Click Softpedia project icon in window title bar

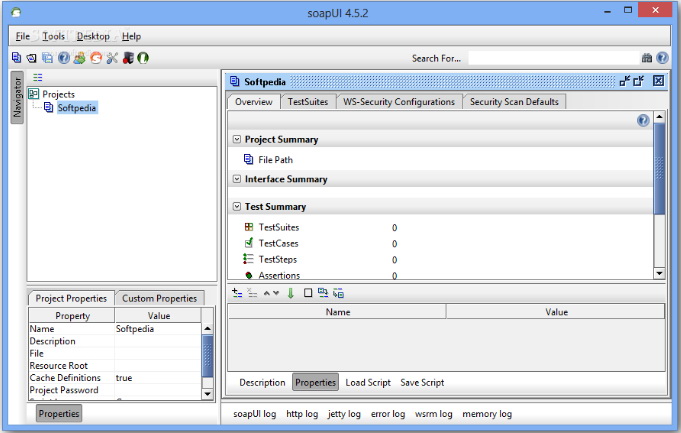click(x=235, y=81)
